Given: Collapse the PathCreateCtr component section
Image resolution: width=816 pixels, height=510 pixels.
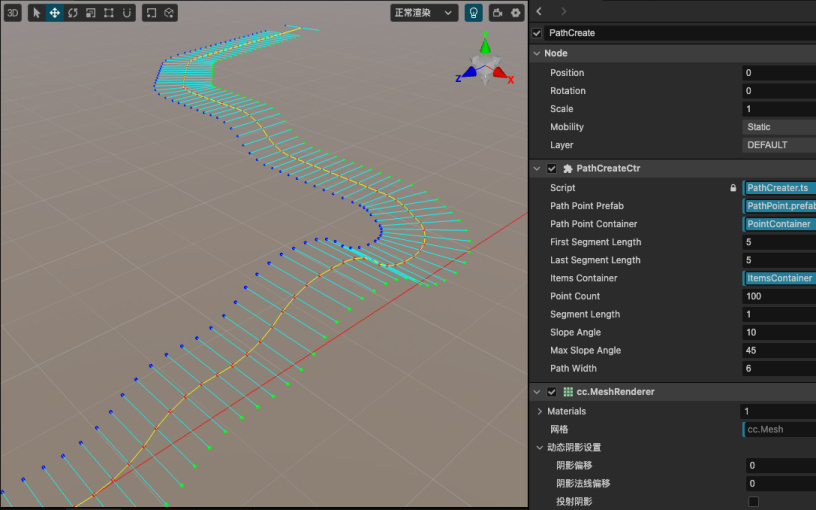Looking at the screenshot, I should pyautogui.click(x=537, y=169).
